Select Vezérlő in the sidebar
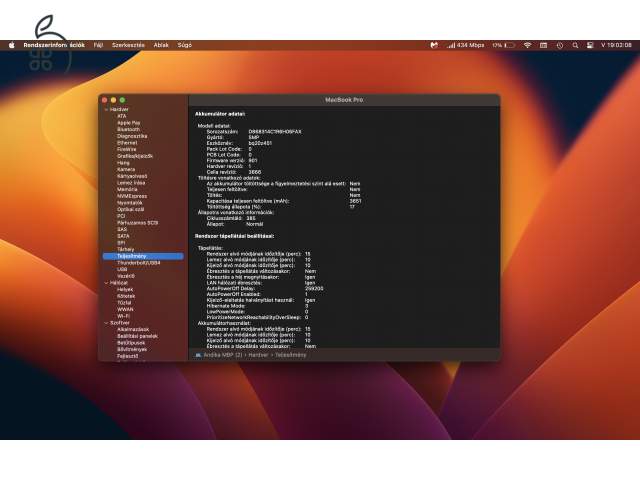This screenshot has height=480, width=640. (126, 276)
